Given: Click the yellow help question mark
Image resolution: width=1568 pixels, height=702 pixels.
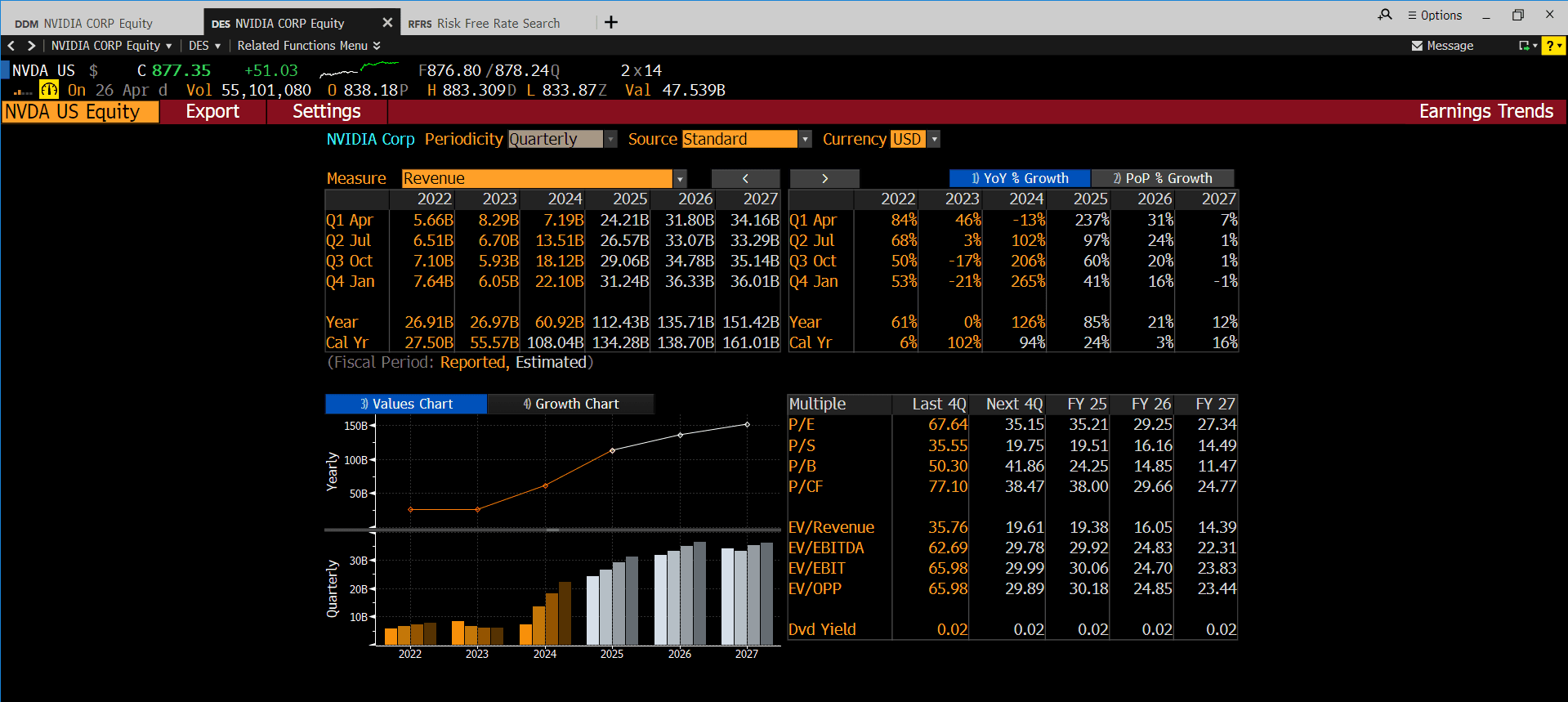Looking at the screenshot, I should [1552, 46].
